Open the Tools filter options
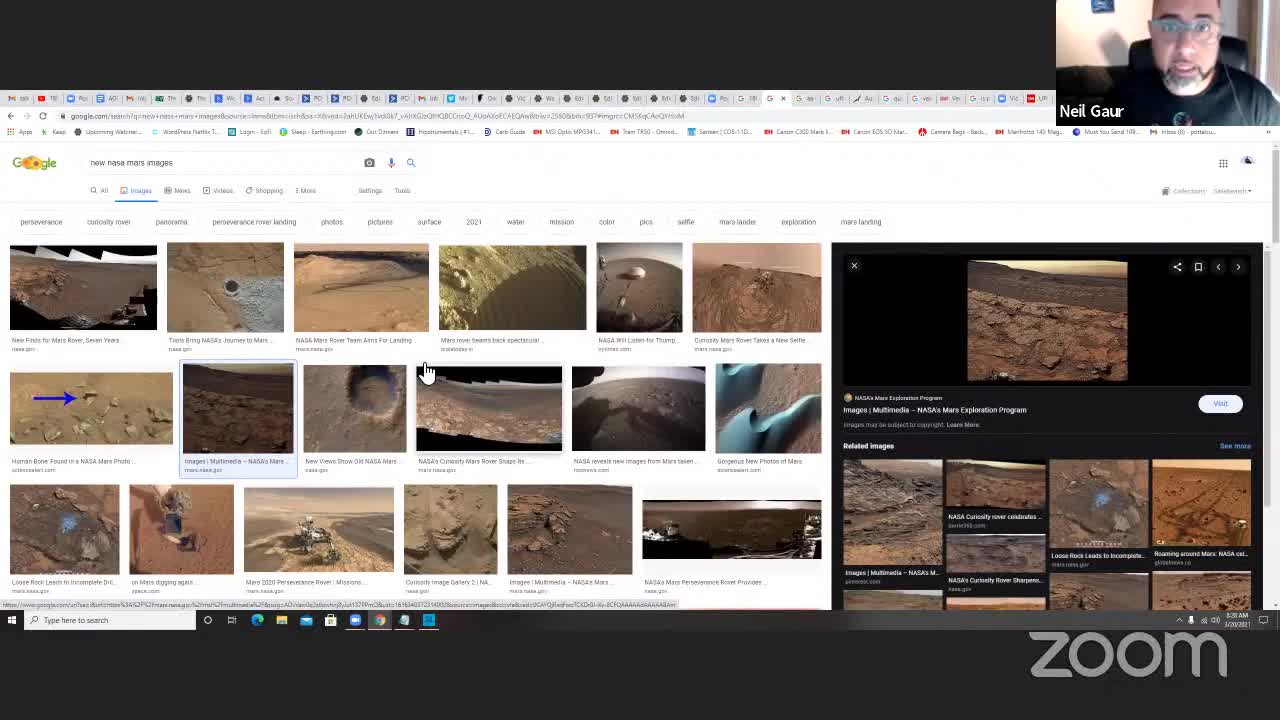The image size is (1280, 720). [x=402, y=191]
